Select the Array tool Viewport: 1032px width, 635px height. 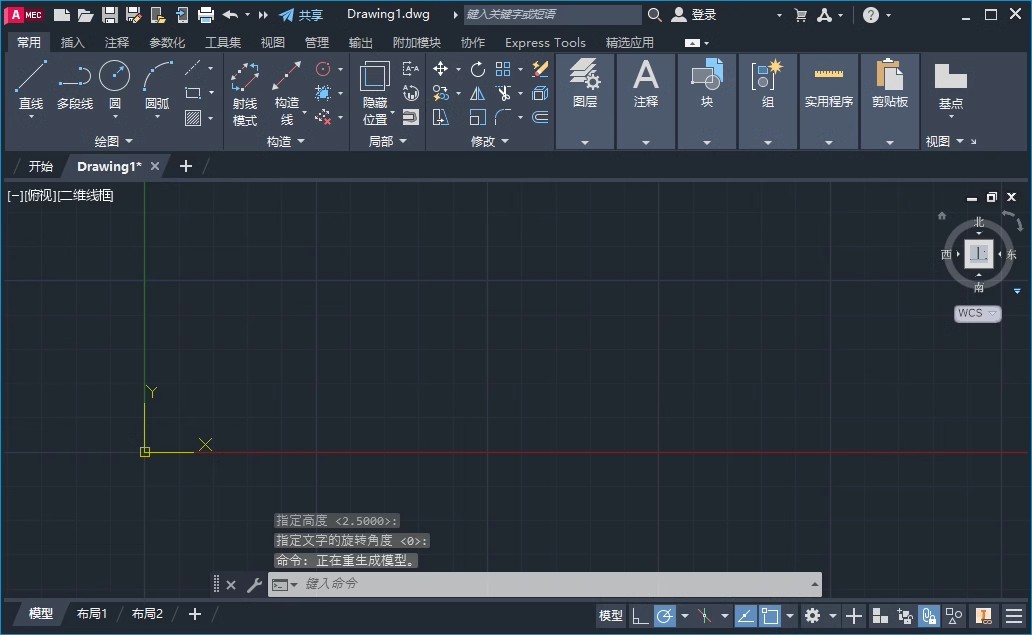503,68
